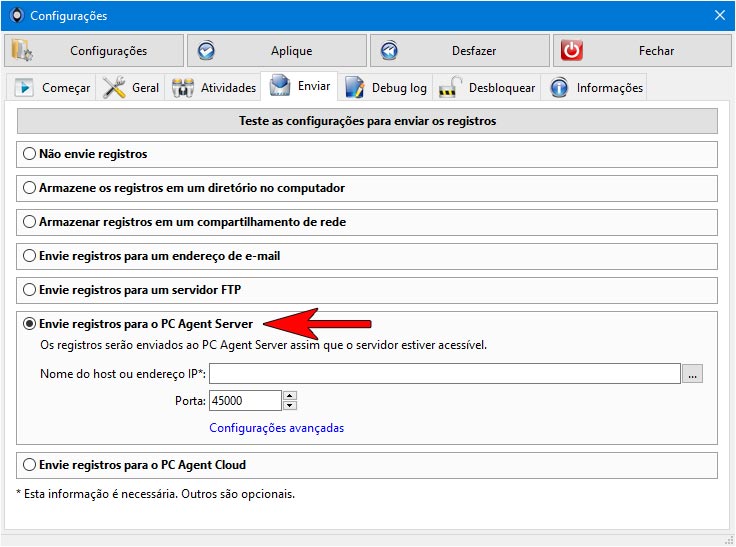Click the Começar play icon
The image size is (736, 547).
(24, 87)
